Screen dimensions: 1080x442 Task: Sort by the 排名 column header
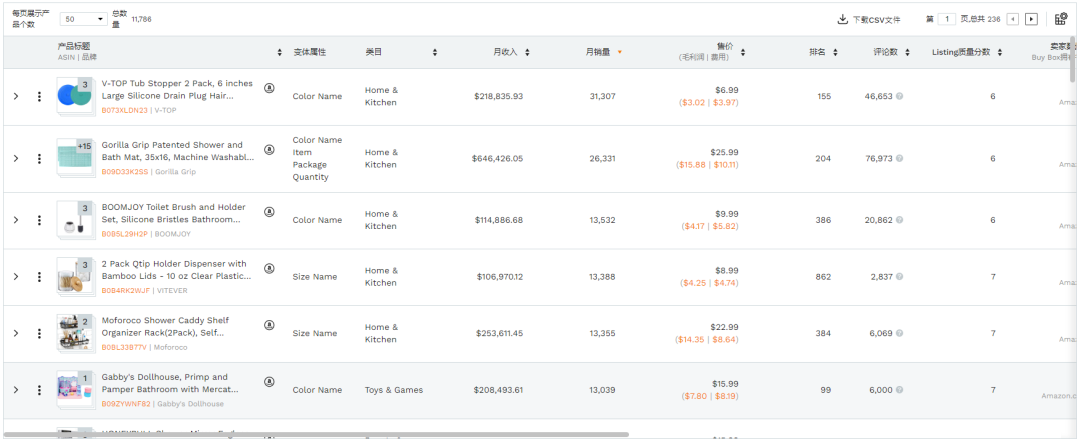821,52
